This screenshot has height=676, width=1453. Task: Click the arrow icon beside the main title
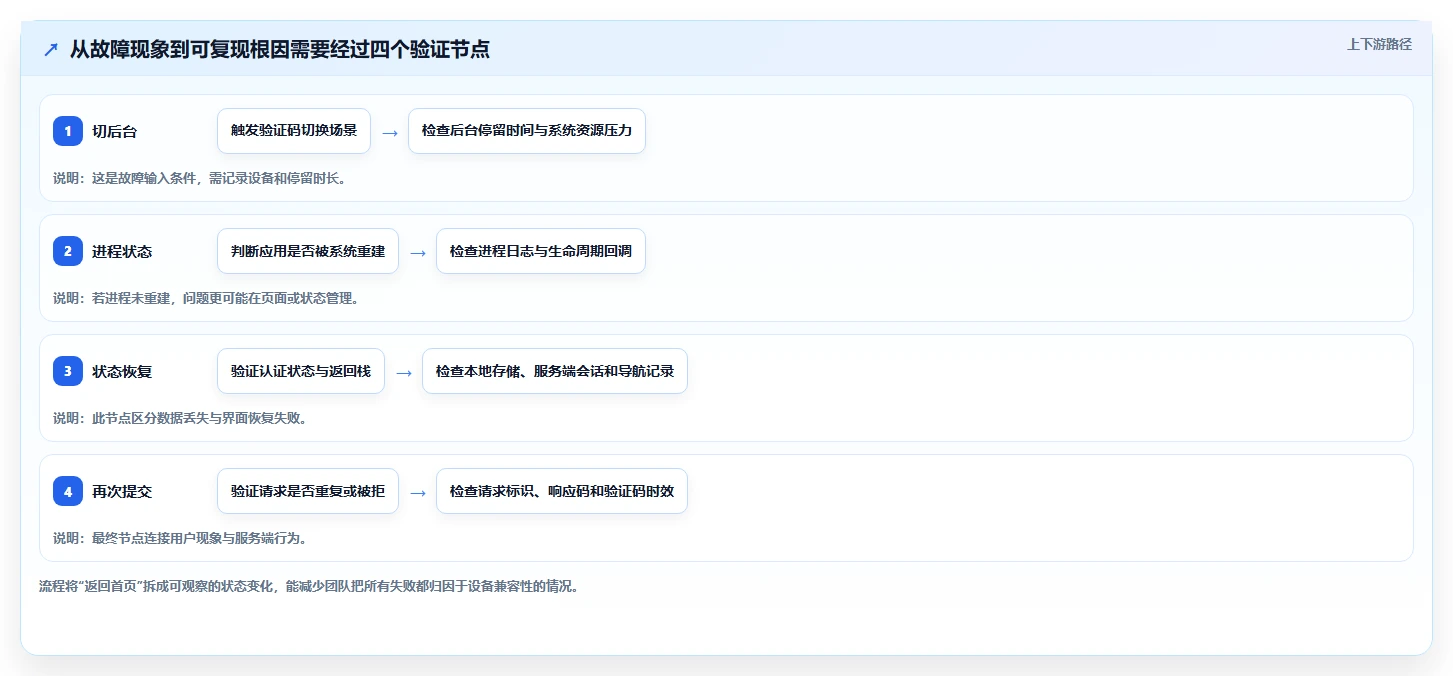click(51, 49)
